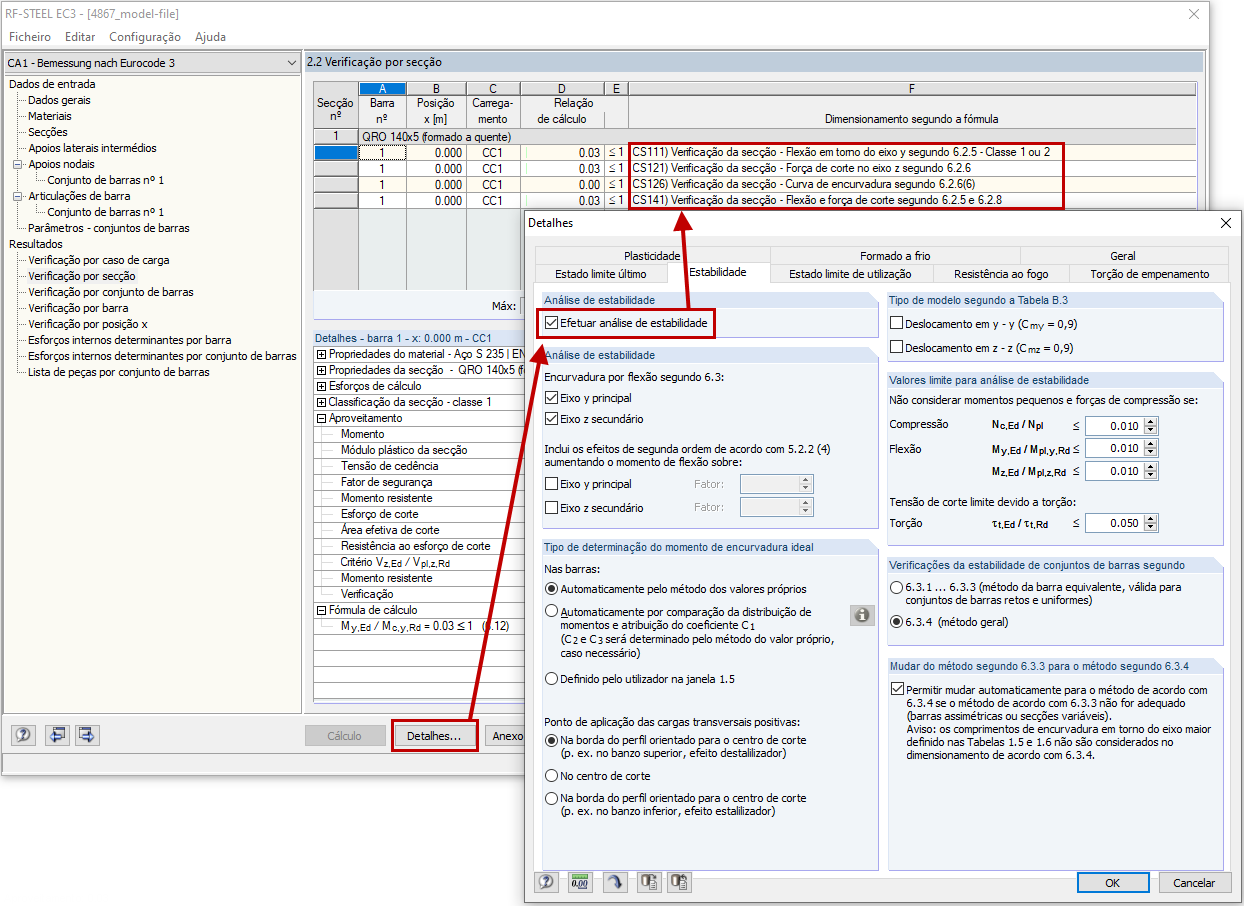1244x906 pixels.
Task: Collapse the Apoios nodais tree node
Action: (17, 164)
